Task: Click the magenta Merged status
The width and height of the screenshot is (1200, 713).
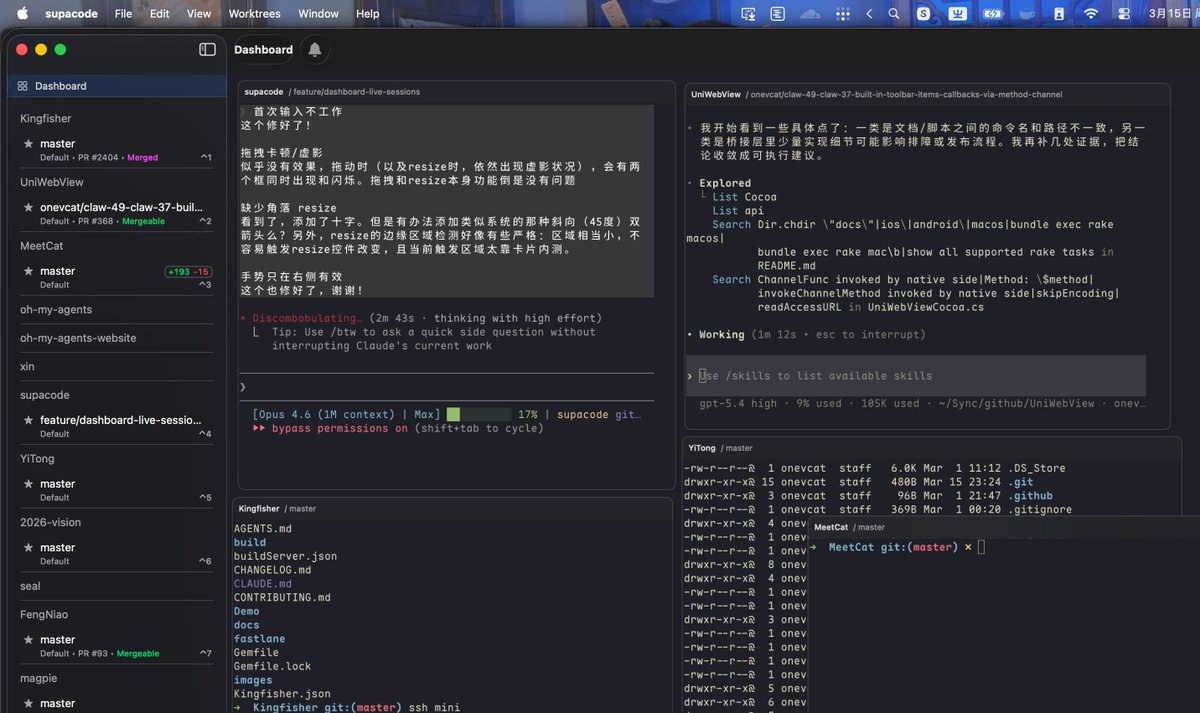Action: 143,158
